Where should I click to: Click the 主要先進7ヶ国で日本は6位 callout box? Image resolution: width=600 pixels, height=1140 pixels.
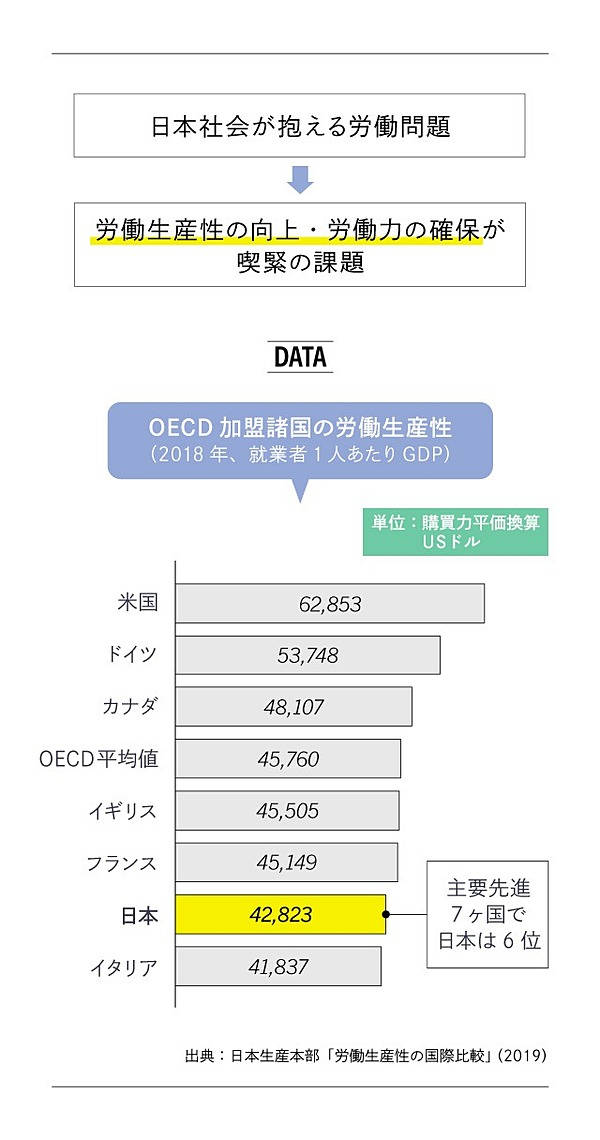(x=489, y=914)
